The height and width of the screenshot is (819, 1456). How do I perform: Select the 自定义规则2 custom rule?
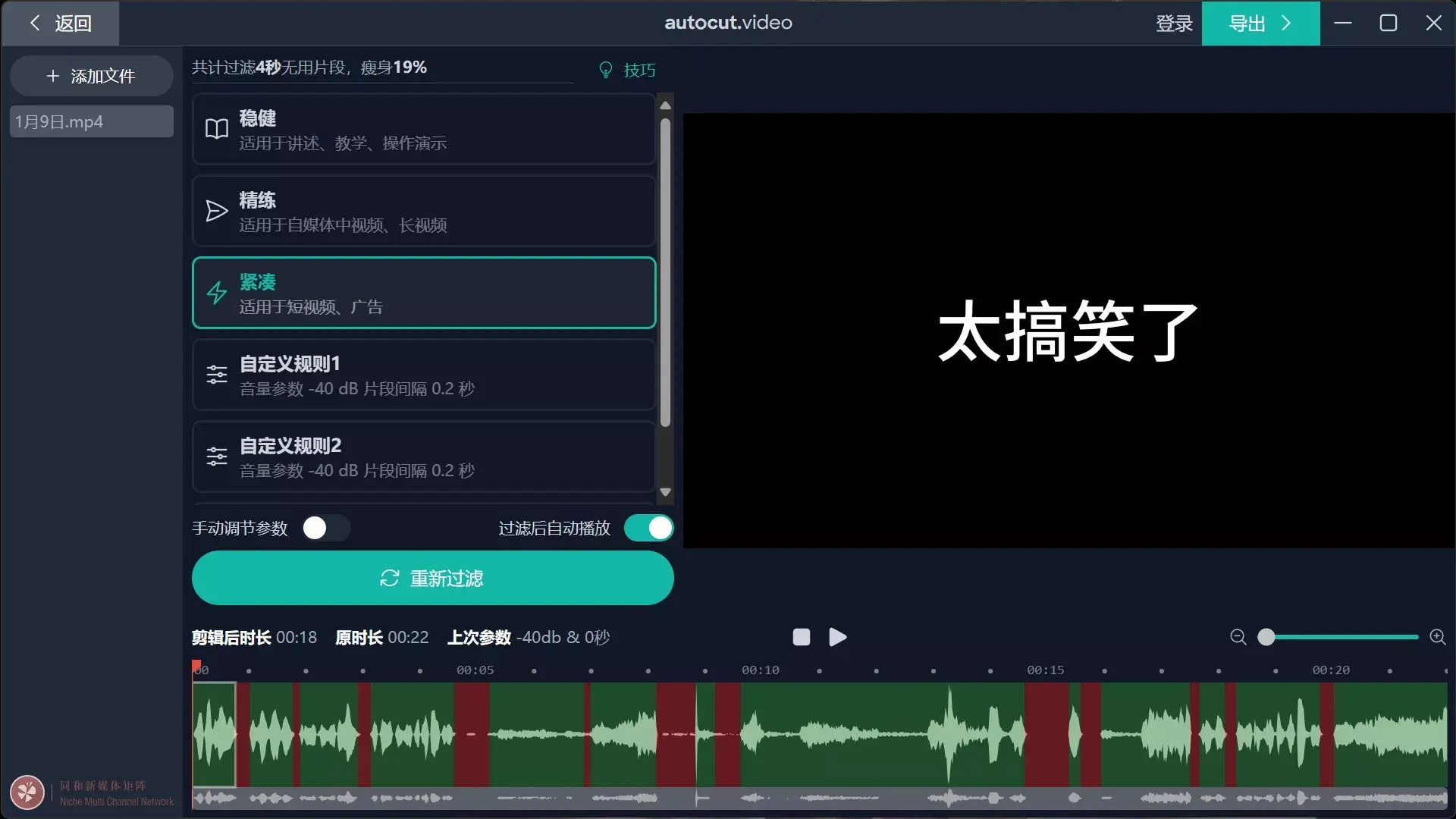pyautogui.click(x=424, y=457)
